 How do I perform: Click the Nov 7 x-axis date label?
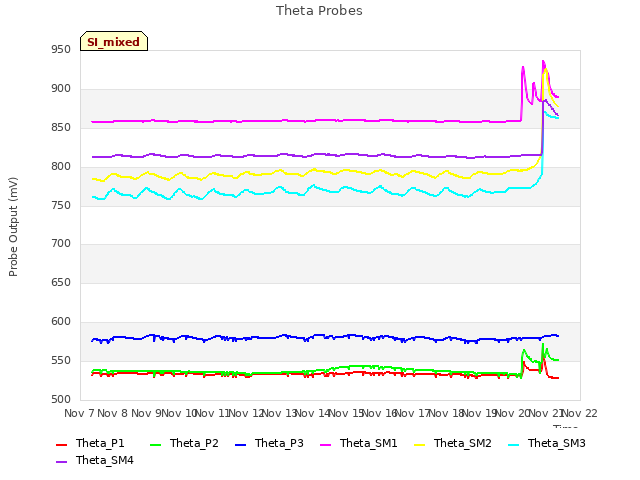(79, 413)
